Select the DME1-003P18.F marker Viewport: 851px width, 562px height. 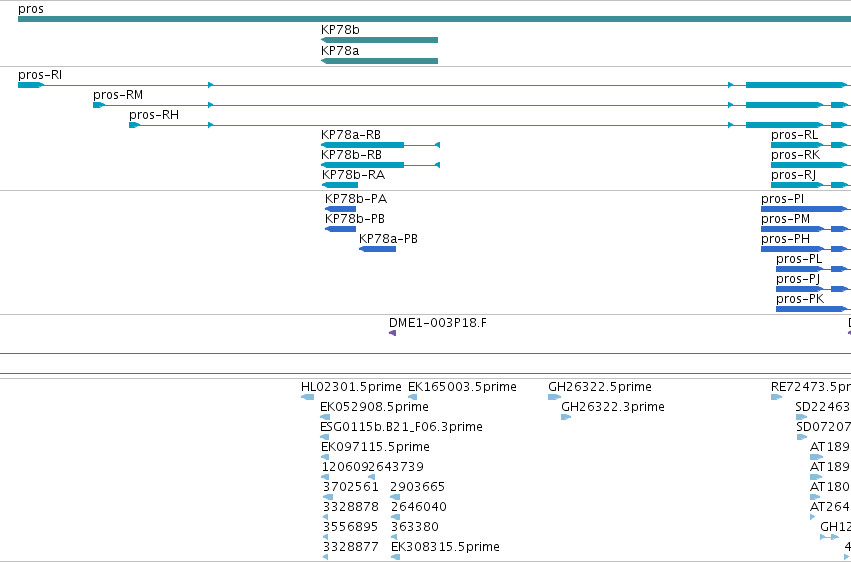[392, 333]
